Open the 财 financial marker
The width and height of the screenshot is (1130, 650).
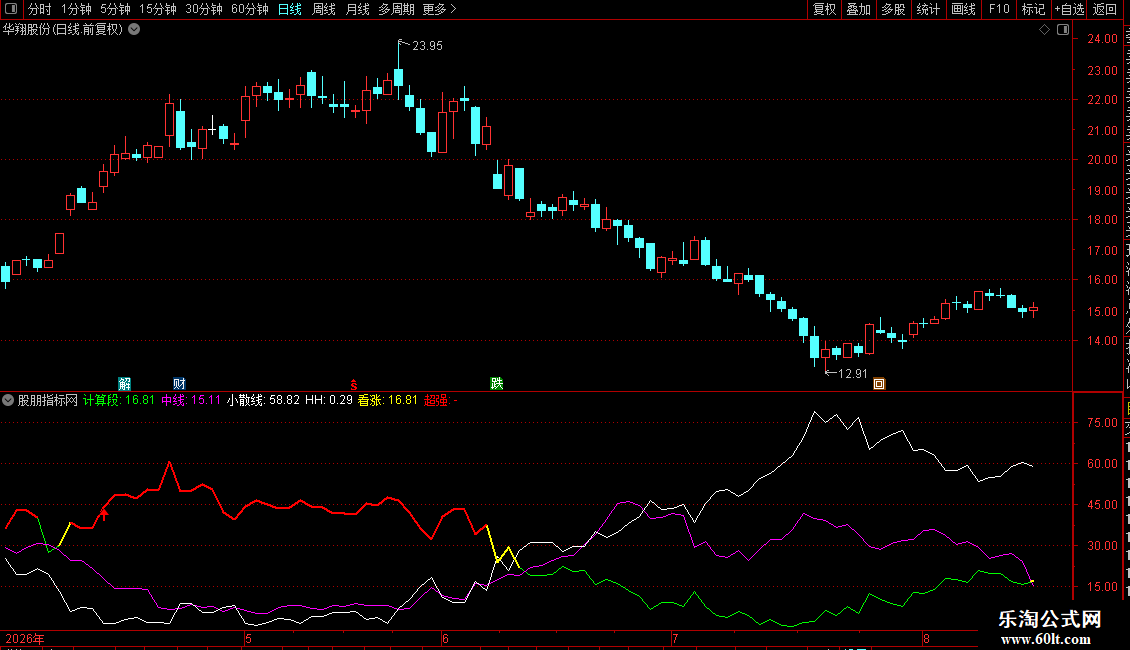(x=179, y=383)
